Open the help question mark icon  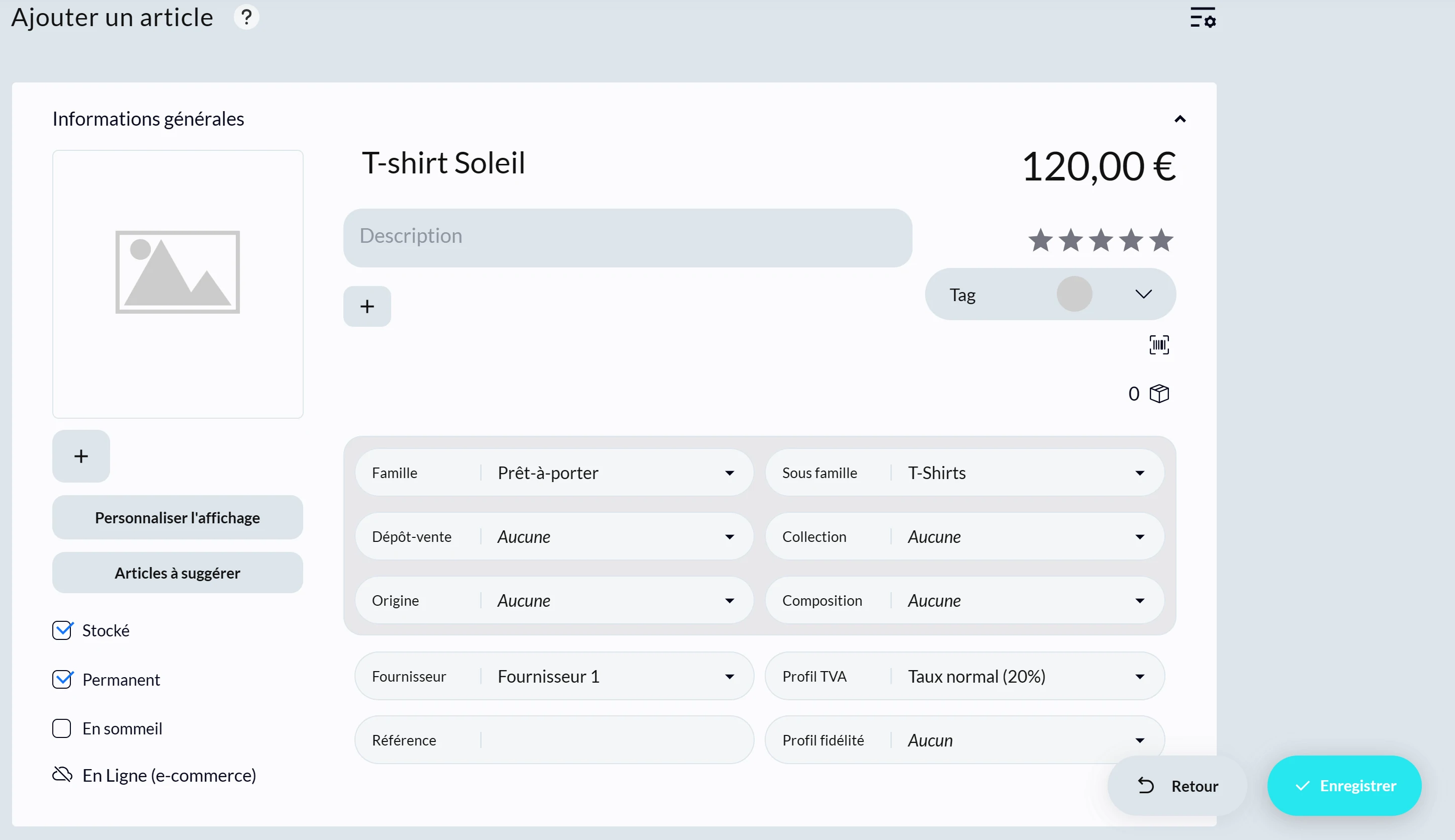246,17
